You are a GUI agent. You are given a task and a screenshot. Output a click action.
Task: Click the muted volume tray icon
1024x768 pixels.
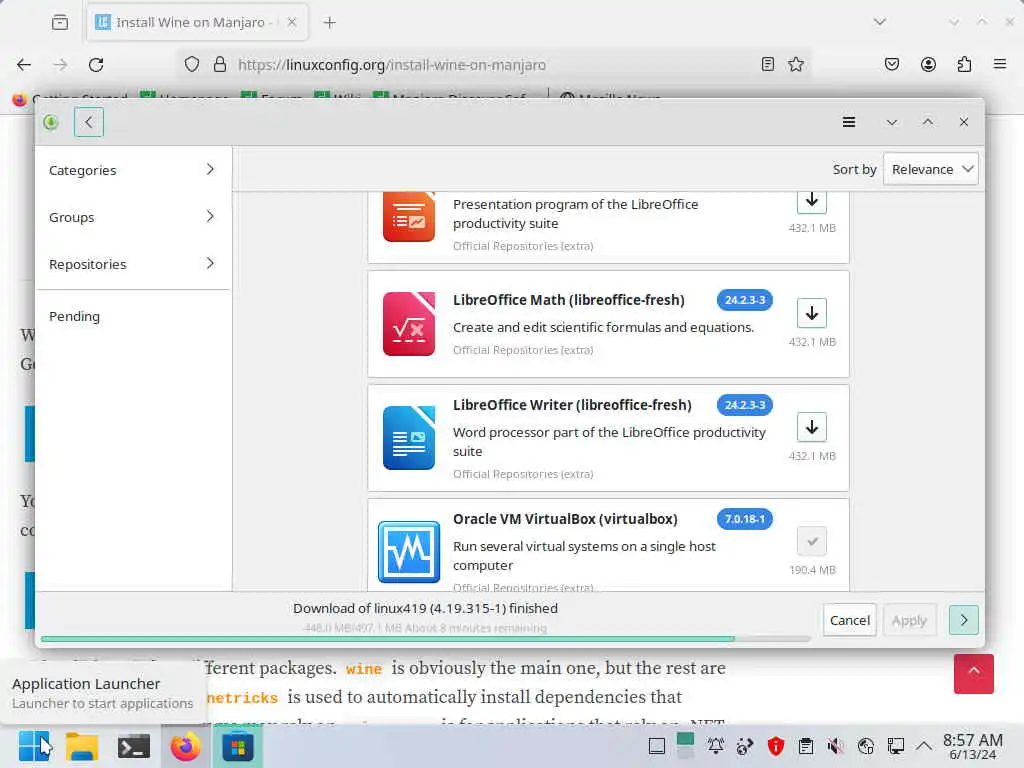[835, 746]
